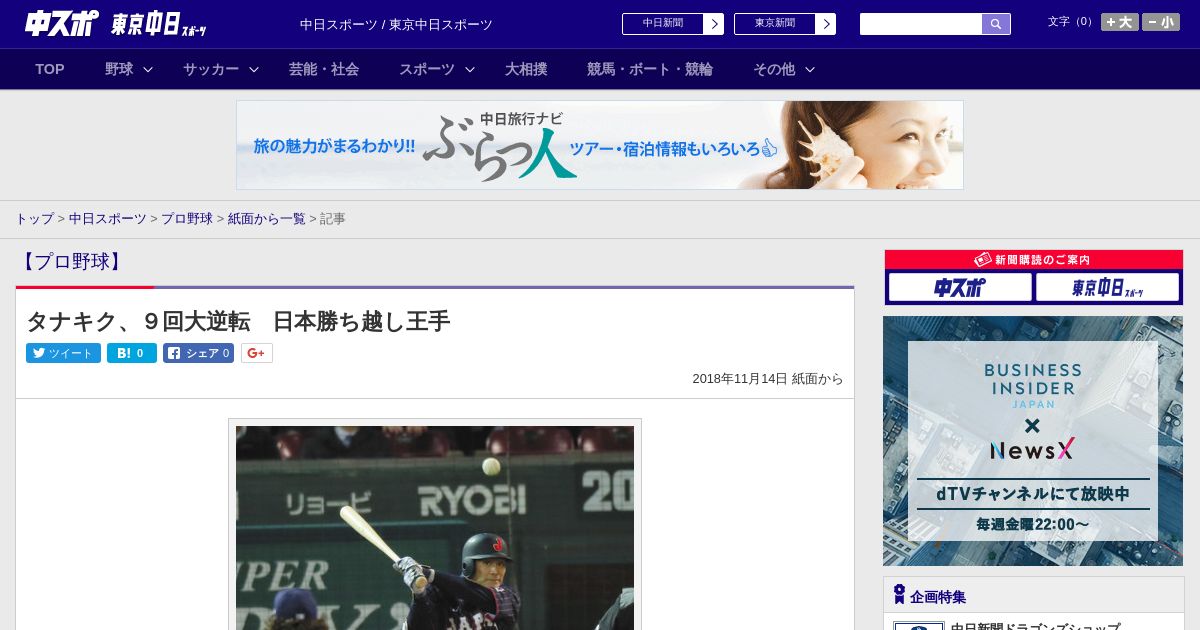
Task: Open the スポーツ navigation menu
Action: point(427,69)
